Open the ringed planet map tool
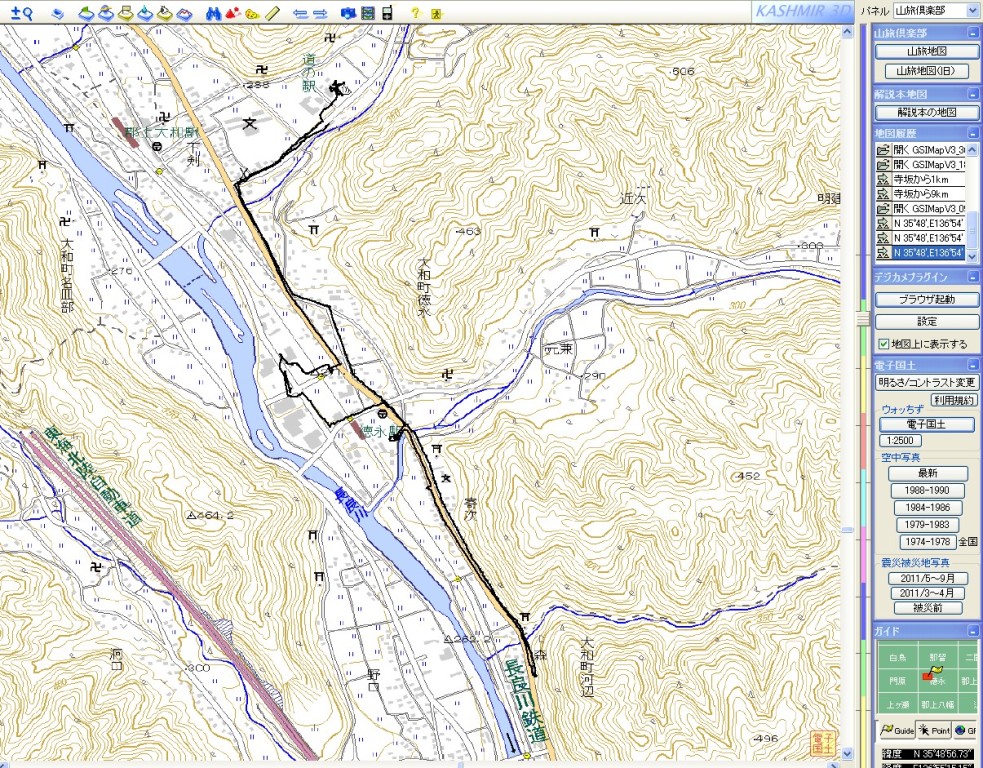 [106, 13]
